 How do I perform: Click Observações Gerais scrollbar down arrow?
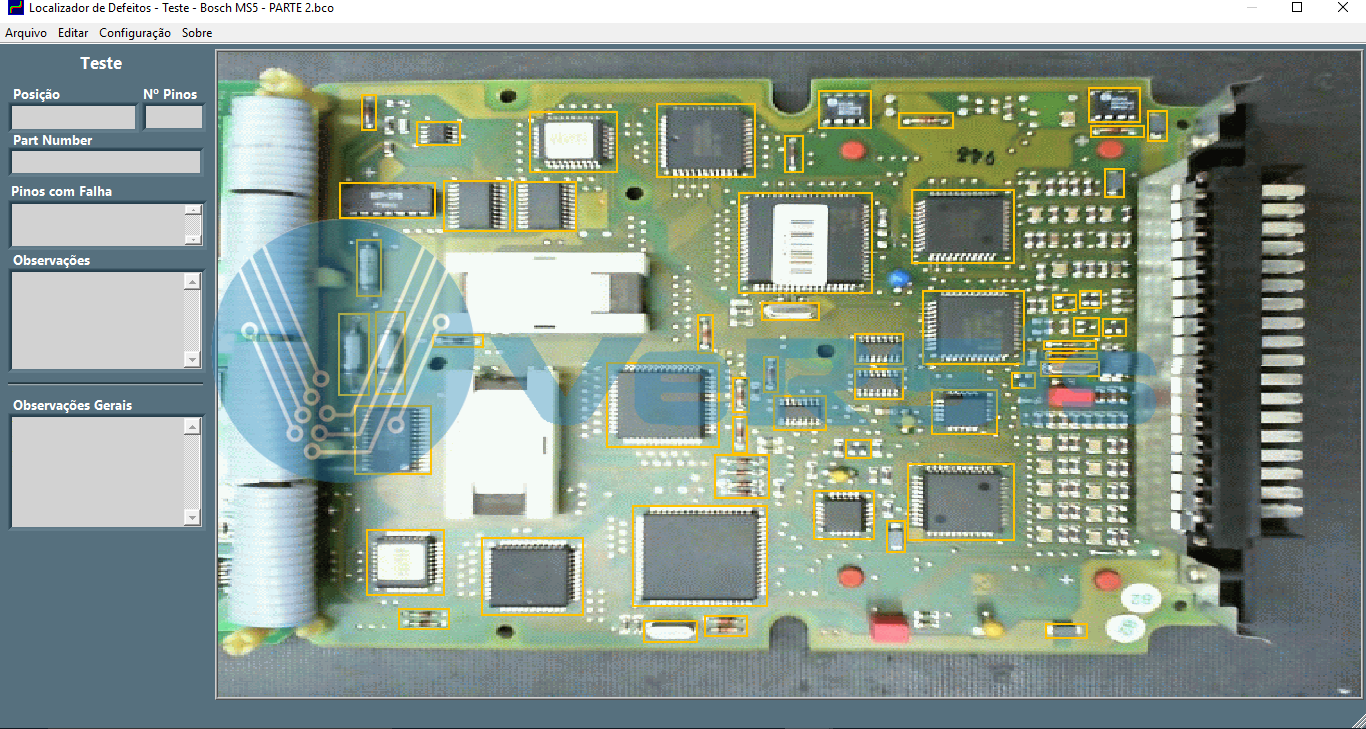[193, 516]
